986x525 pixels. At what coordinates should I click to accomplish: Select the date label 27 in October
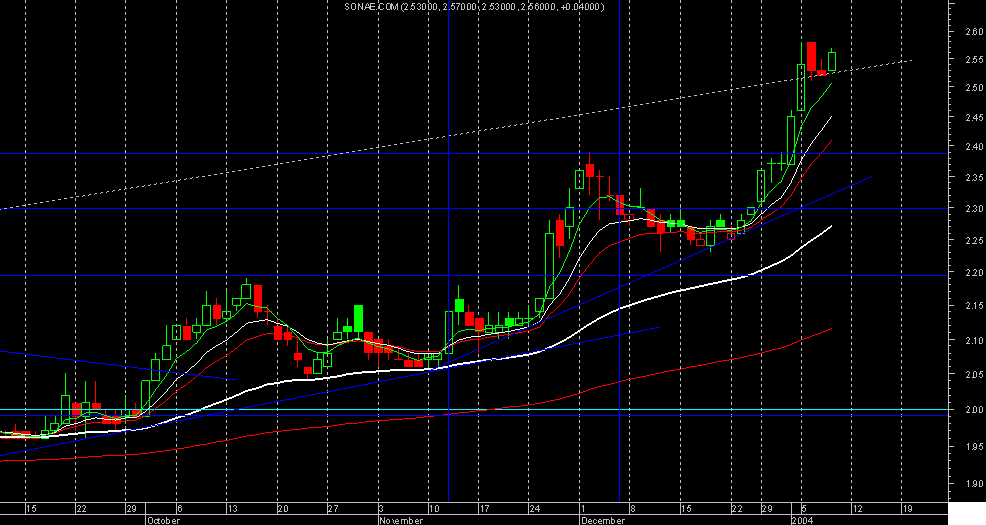(333, 509)
